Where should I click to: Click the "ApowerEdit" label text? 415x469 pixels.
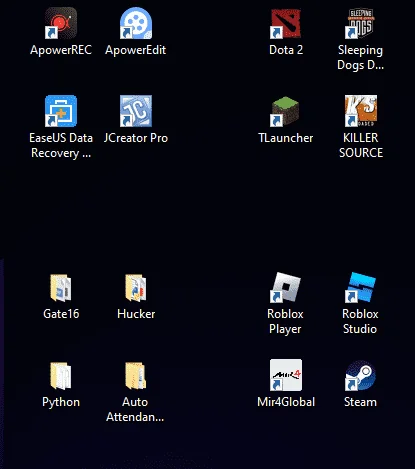point(136,50)
